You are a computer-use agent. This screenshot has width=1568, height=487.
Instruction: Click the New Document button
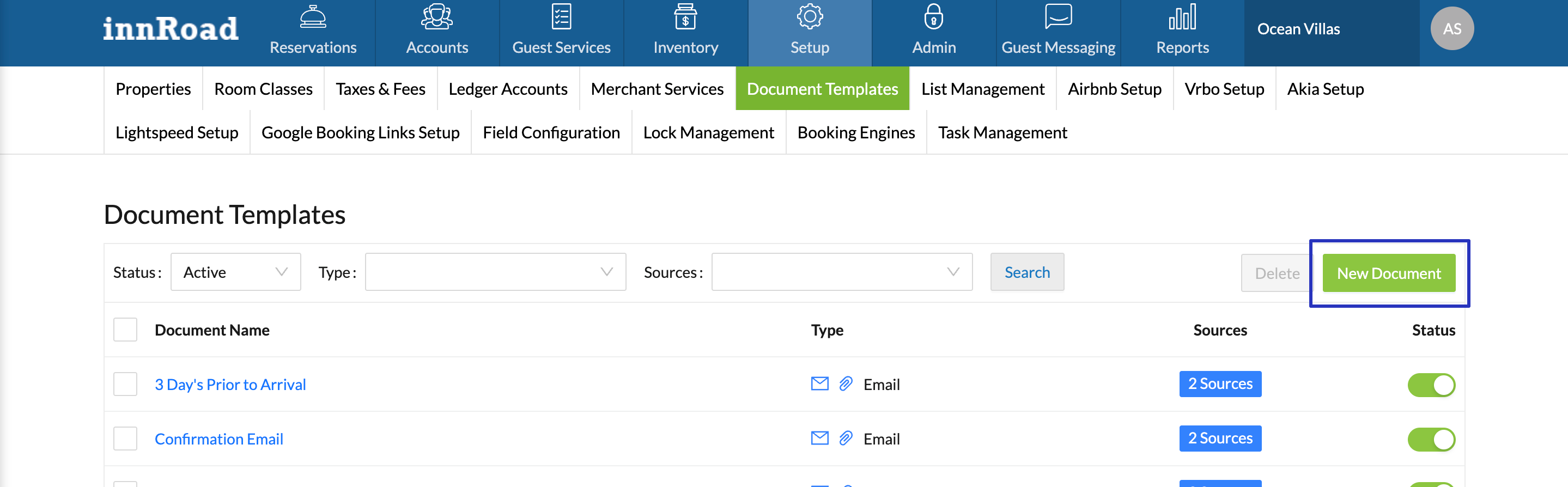coord(1388,273)
